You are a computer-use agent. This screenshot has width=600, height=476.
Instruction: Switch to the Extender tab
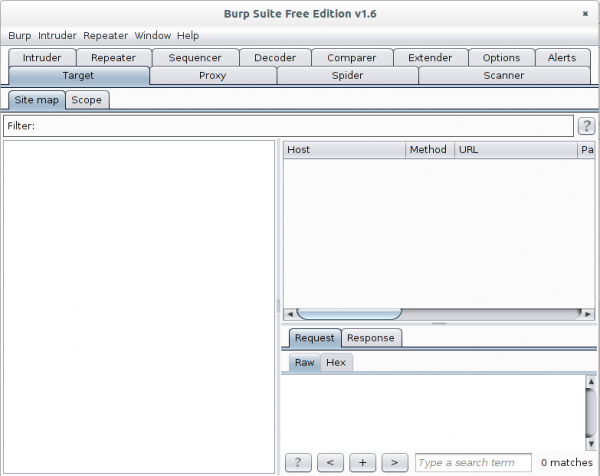click(430, 58)
